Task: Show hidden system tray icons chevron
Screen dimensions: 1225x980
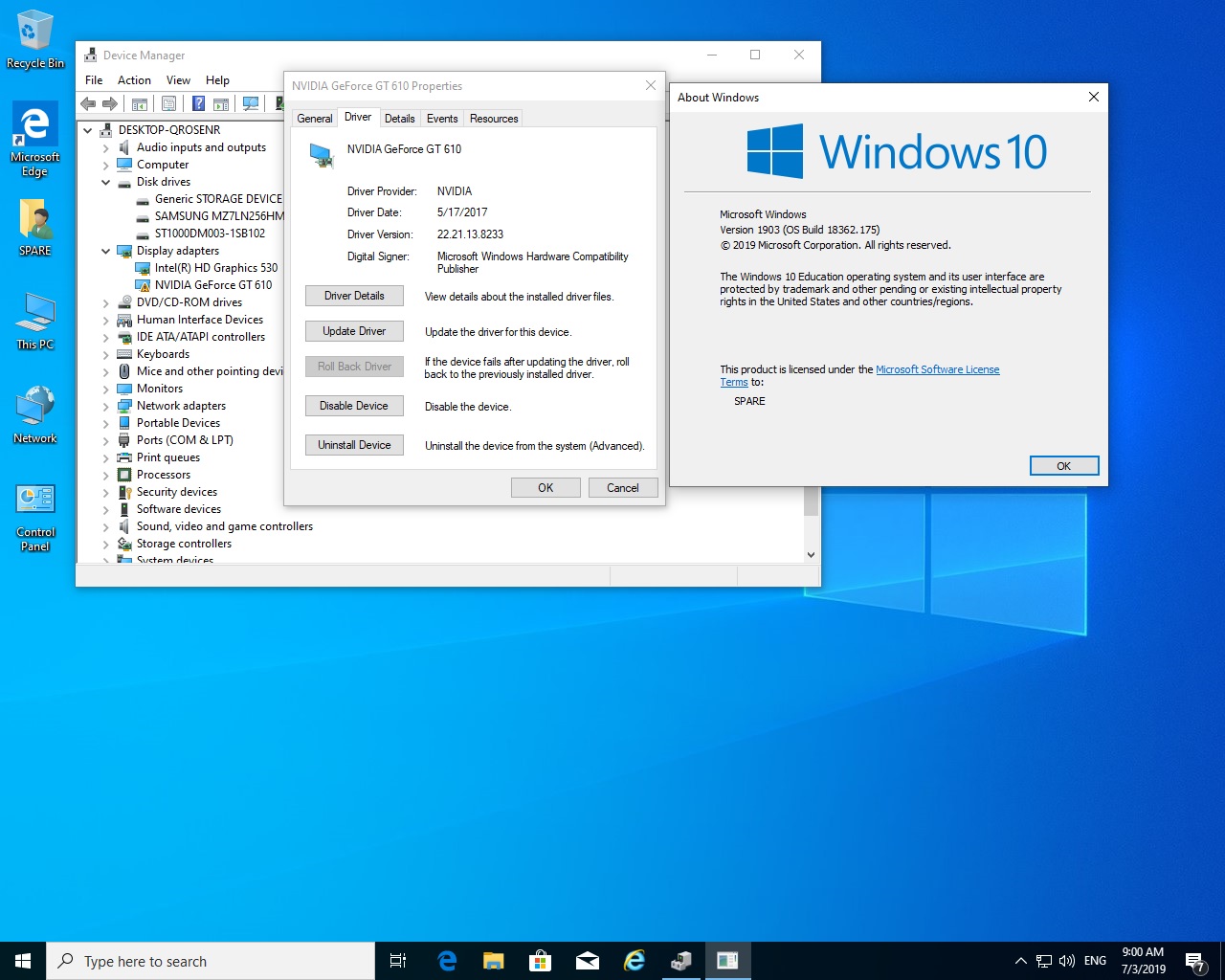Action: (1020, 961)
